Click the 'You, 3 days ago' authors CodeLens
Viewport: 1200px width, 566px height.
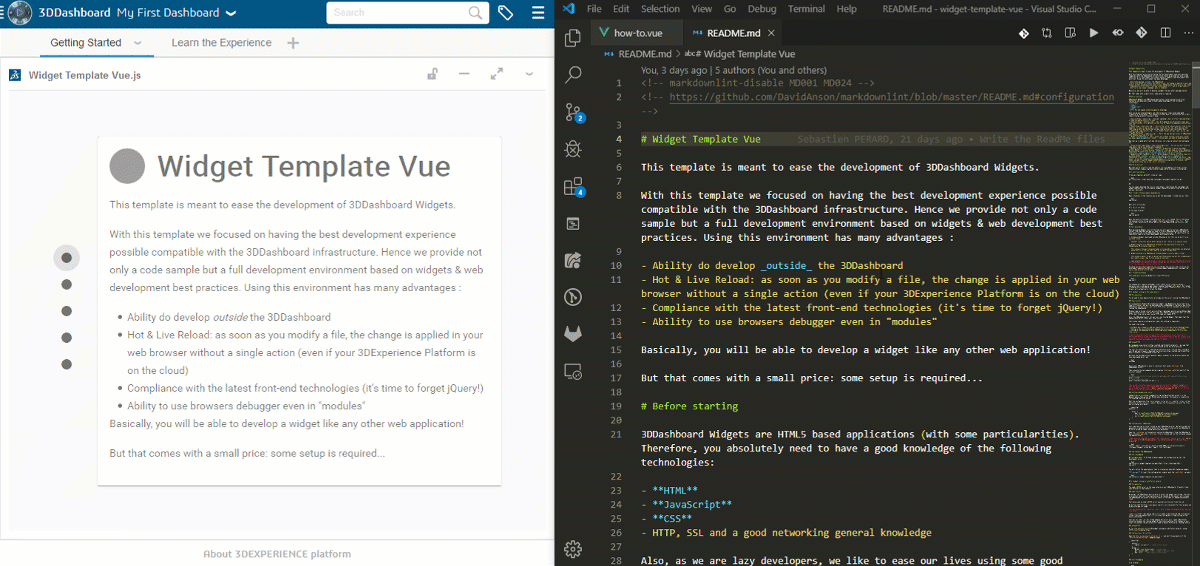(x=733, y=71)
